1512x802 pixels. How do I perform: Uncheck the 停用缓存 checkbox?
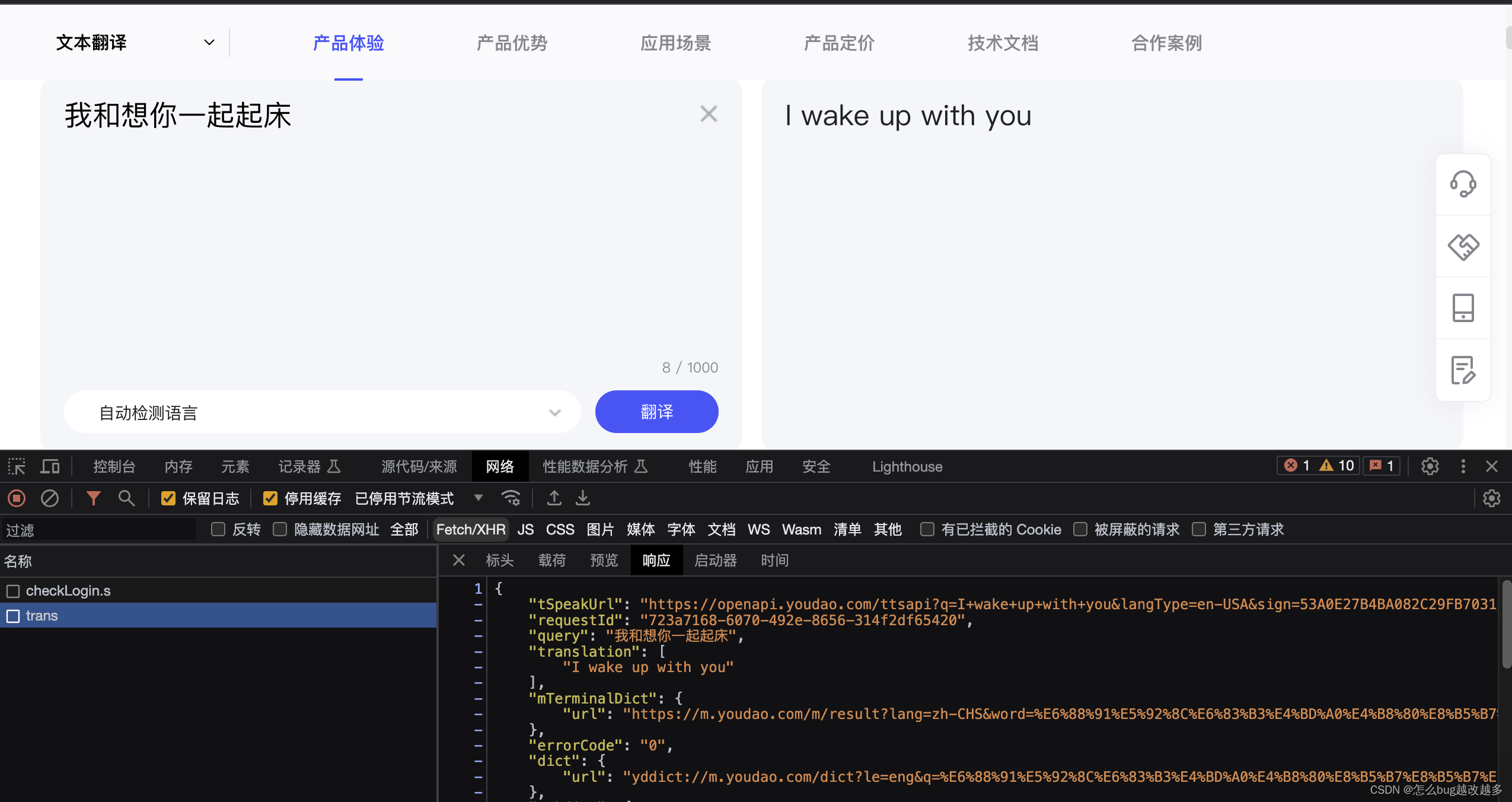pos(270,498)
